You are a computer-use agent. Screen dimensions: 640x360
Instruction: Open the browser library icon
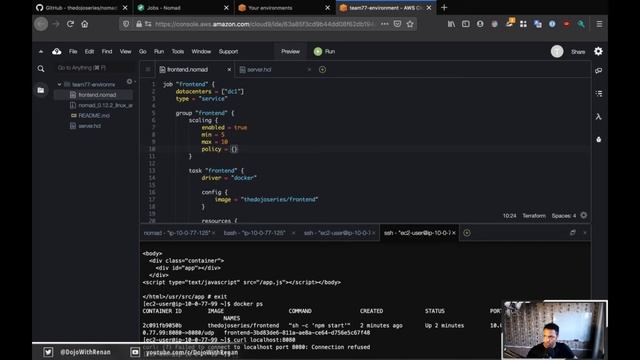tap(451, 24)
